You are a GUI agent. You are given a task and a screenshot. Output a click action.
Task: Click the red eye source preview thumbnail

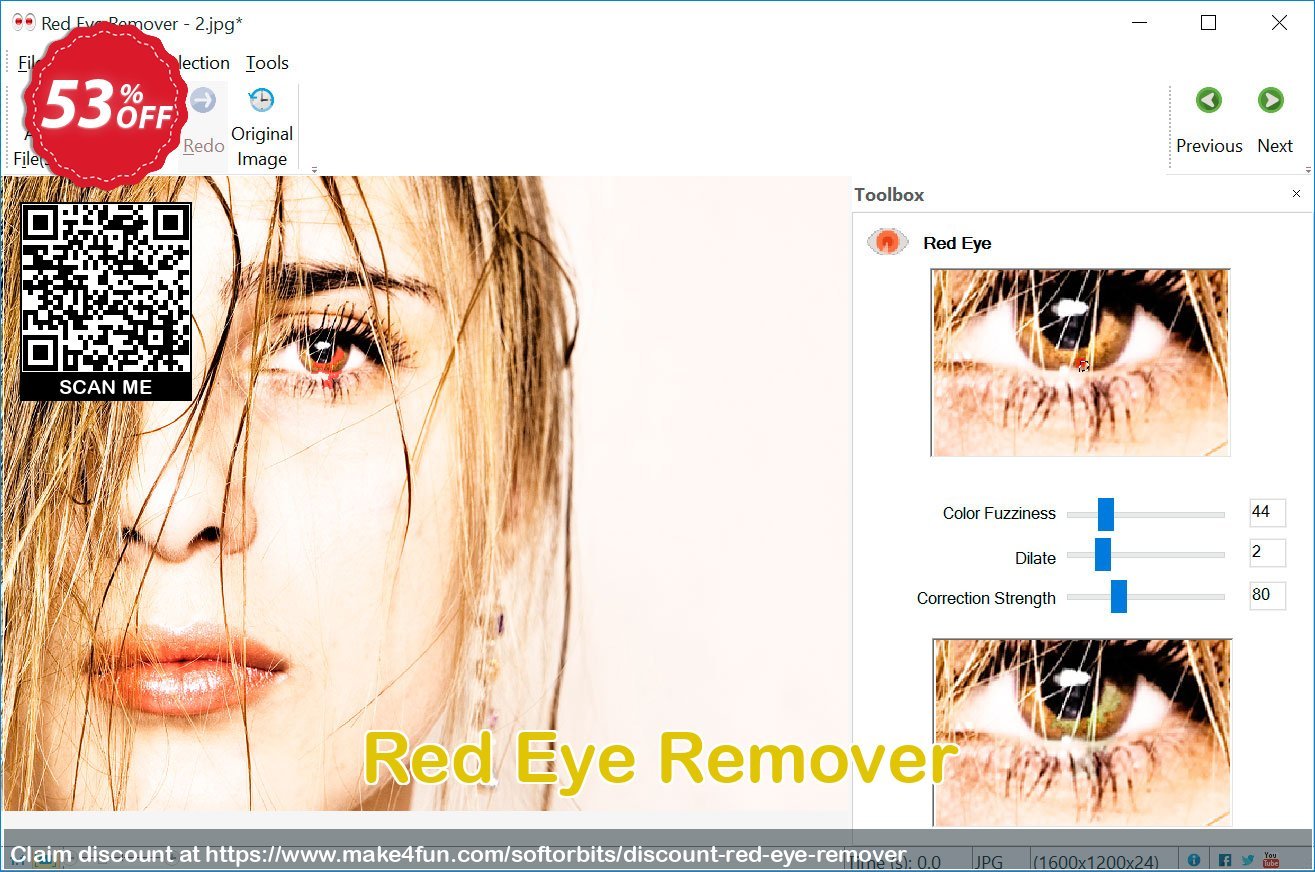tap(1080, 362)
